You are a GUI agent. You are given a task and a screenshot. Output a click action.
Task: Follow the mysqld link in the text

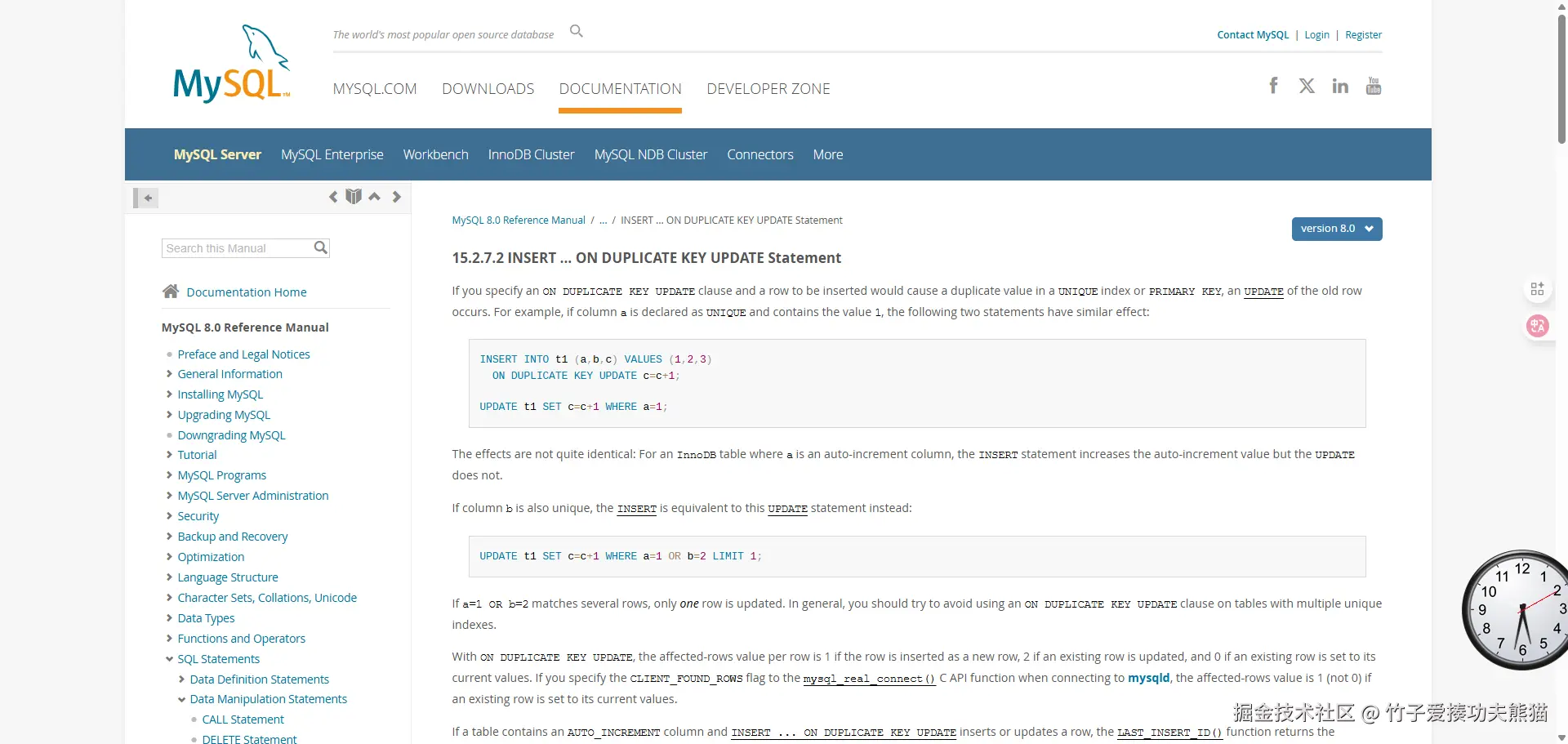(x=1149, y=678)
